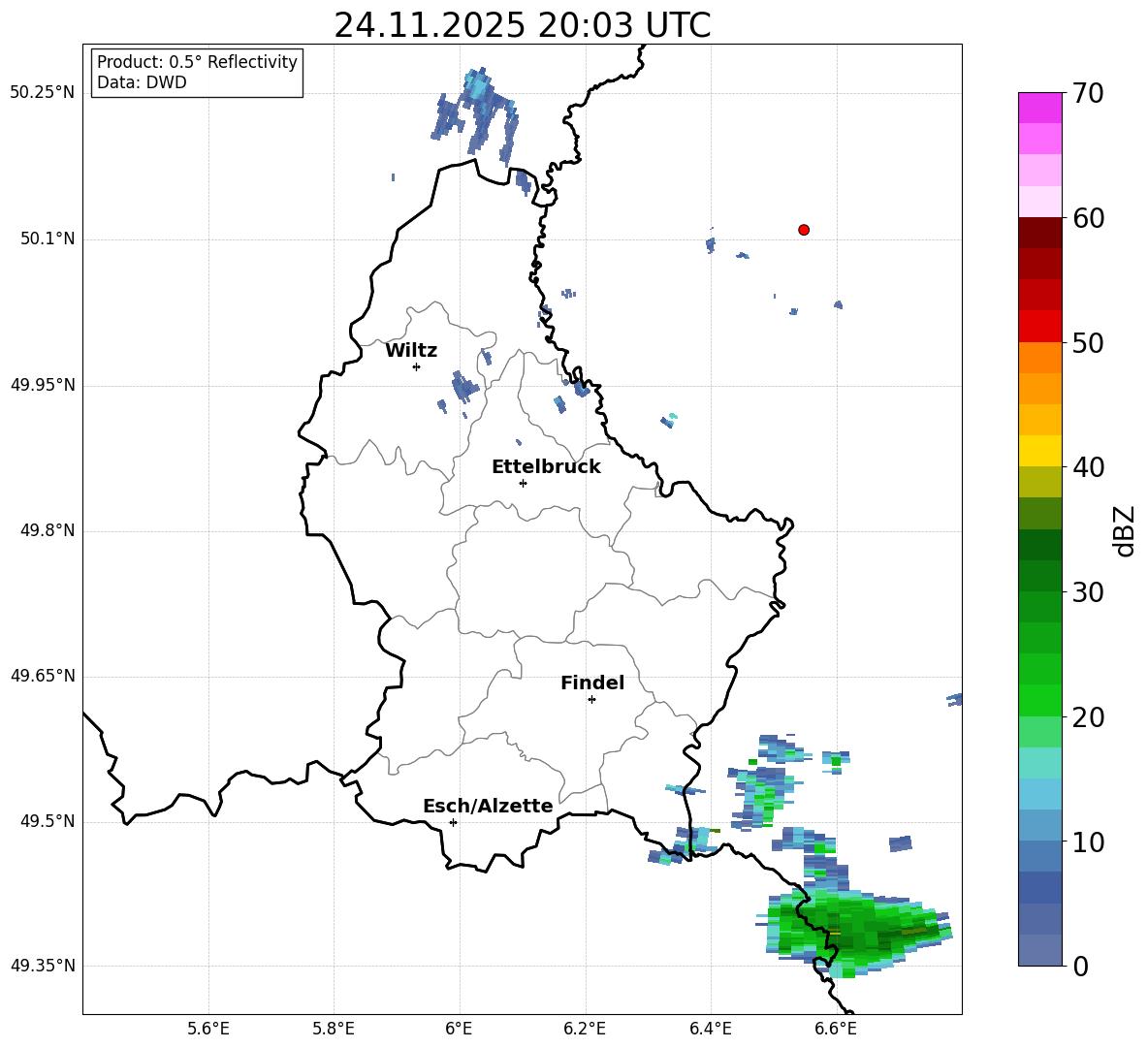Click the 6.4°E longitude label

click(710, 1030)
